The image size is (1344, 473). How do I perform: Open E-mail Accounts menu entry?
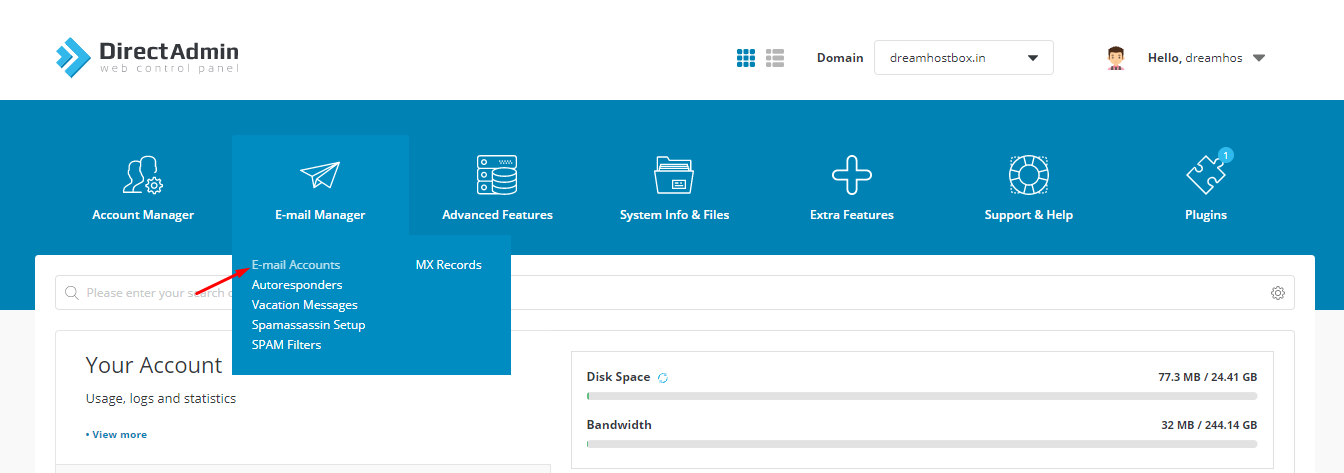296,265
